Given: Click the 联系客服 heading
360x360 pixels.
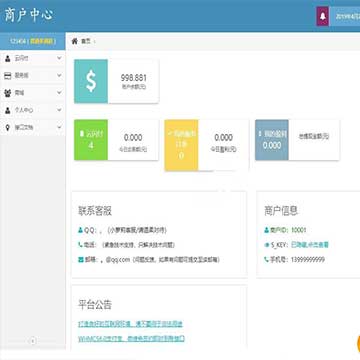Looking at the screenshot, I should point(95,211).
